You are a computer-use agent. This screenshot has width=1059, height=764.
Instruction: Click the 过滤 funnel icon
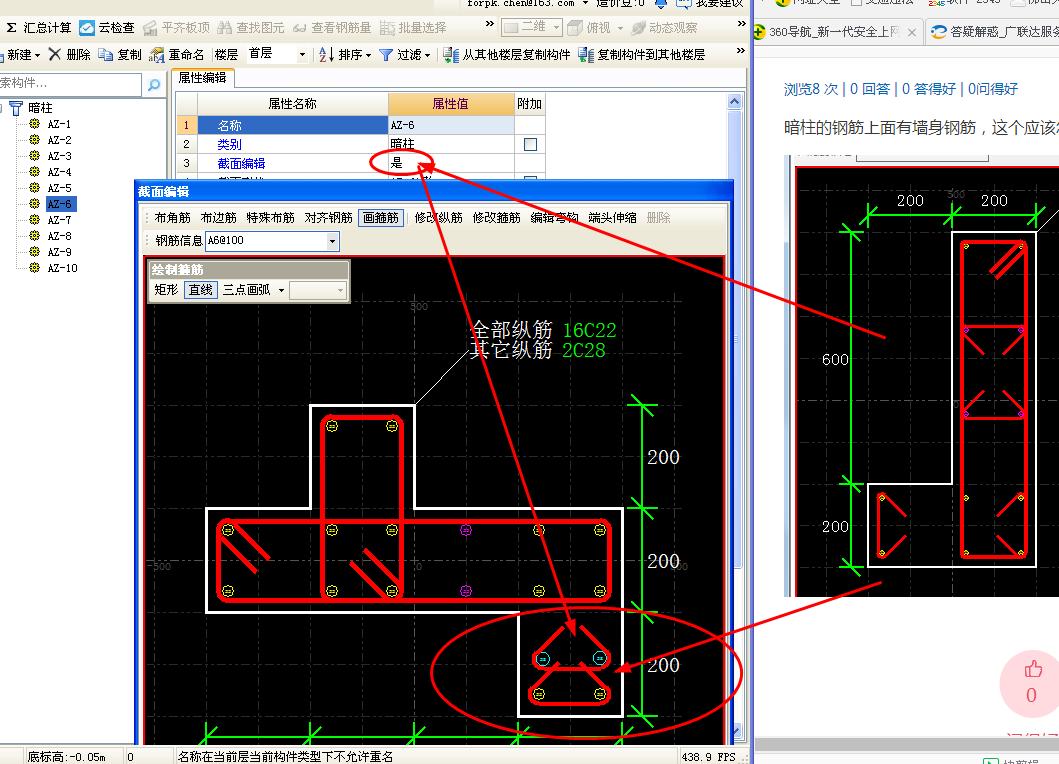tap(386, 55)
